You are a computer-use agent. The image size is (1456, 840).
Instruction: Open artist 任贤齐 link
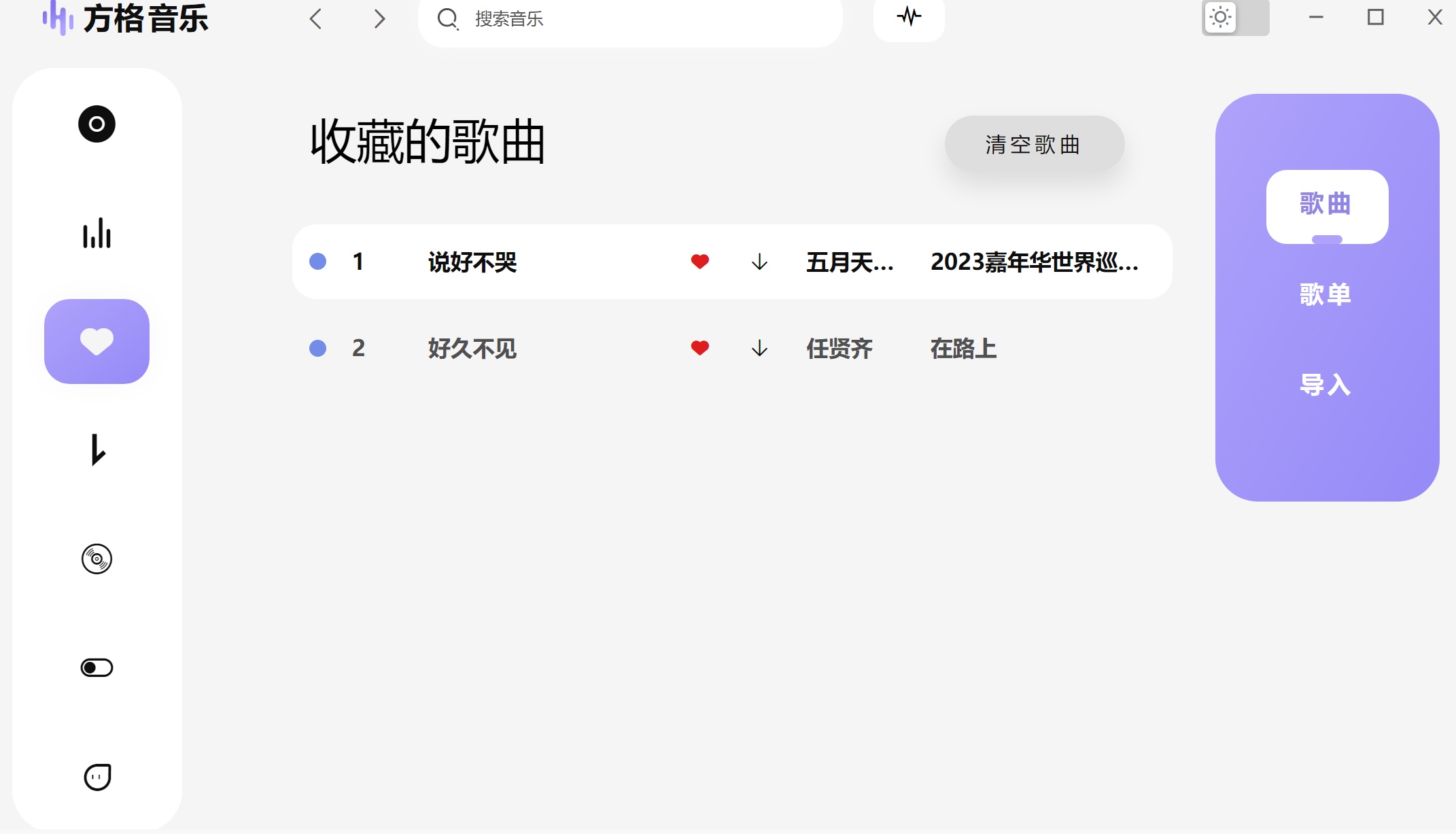[839, 349]
